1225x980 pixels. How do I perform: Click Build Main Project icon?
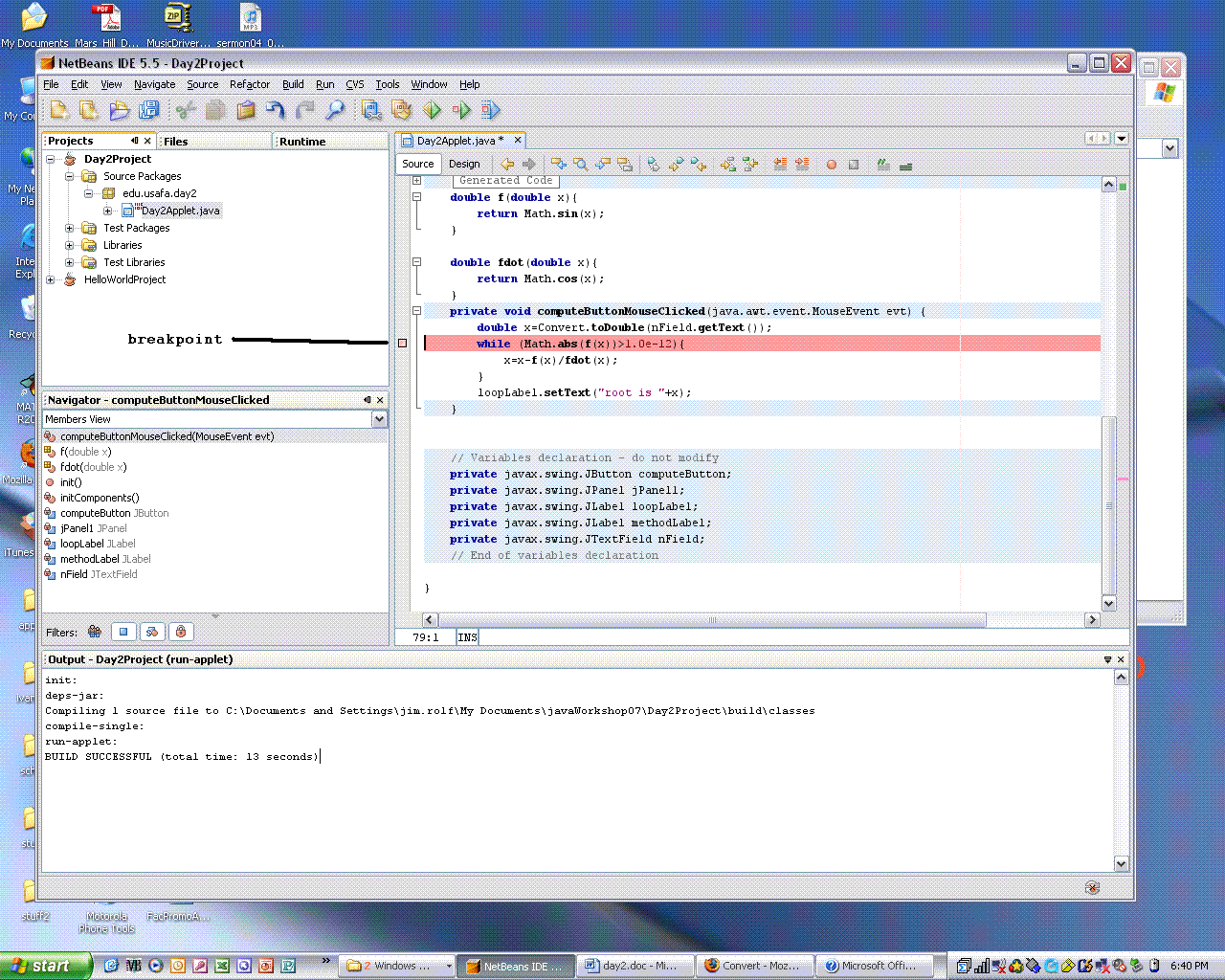(371, 110)
